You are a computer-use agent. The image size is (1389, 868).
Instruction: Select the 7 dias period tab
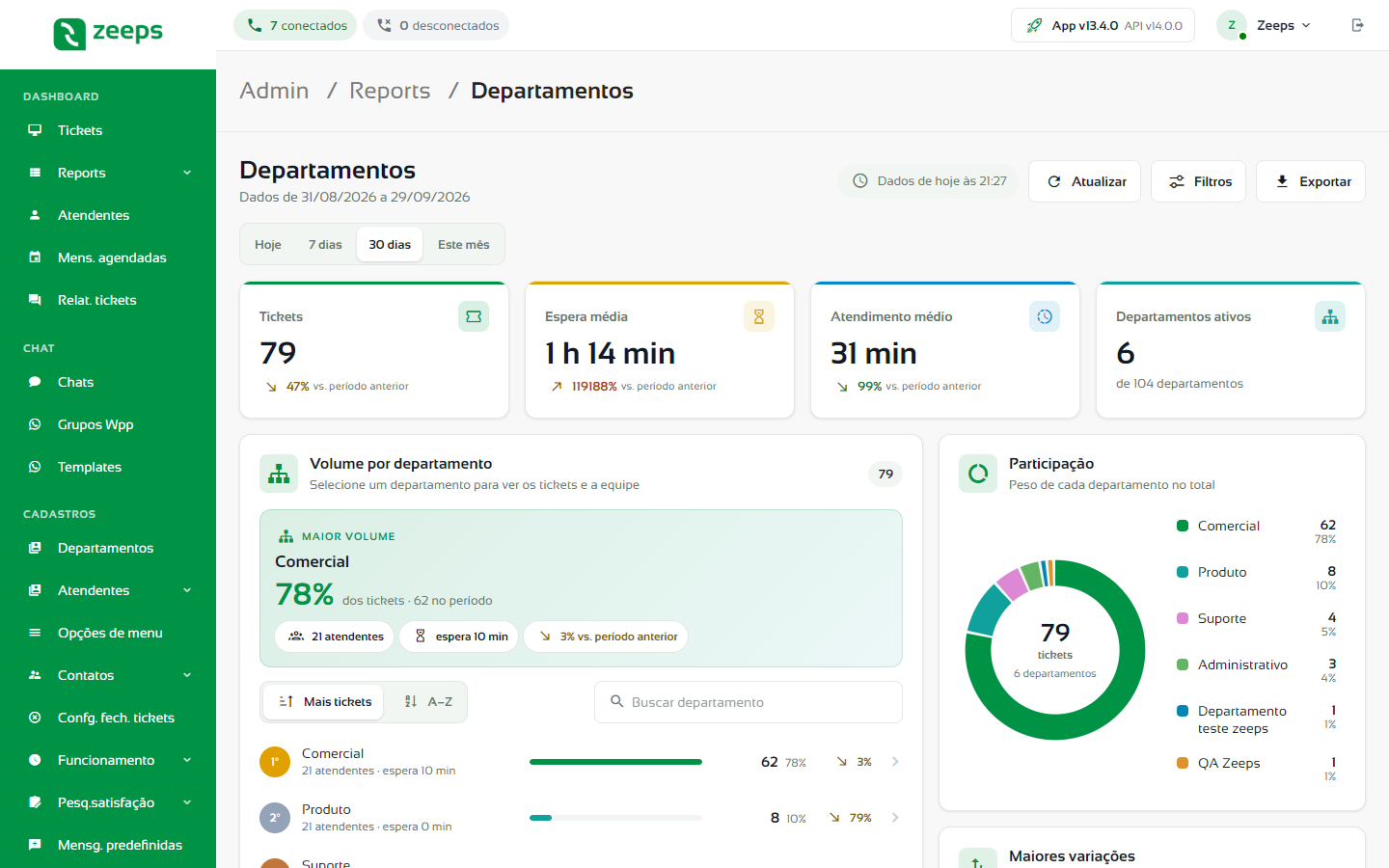(x=325, y=245)
